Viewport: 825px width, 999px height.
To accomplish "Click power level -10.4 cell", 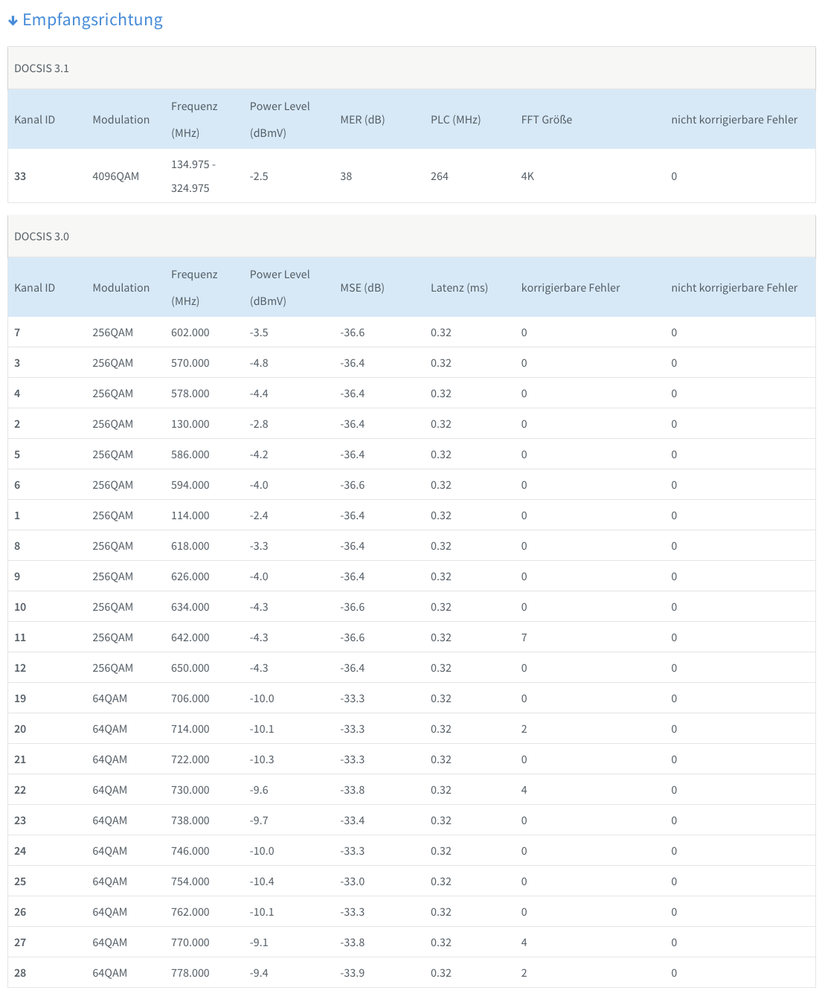I will click(x=262, y=882).
